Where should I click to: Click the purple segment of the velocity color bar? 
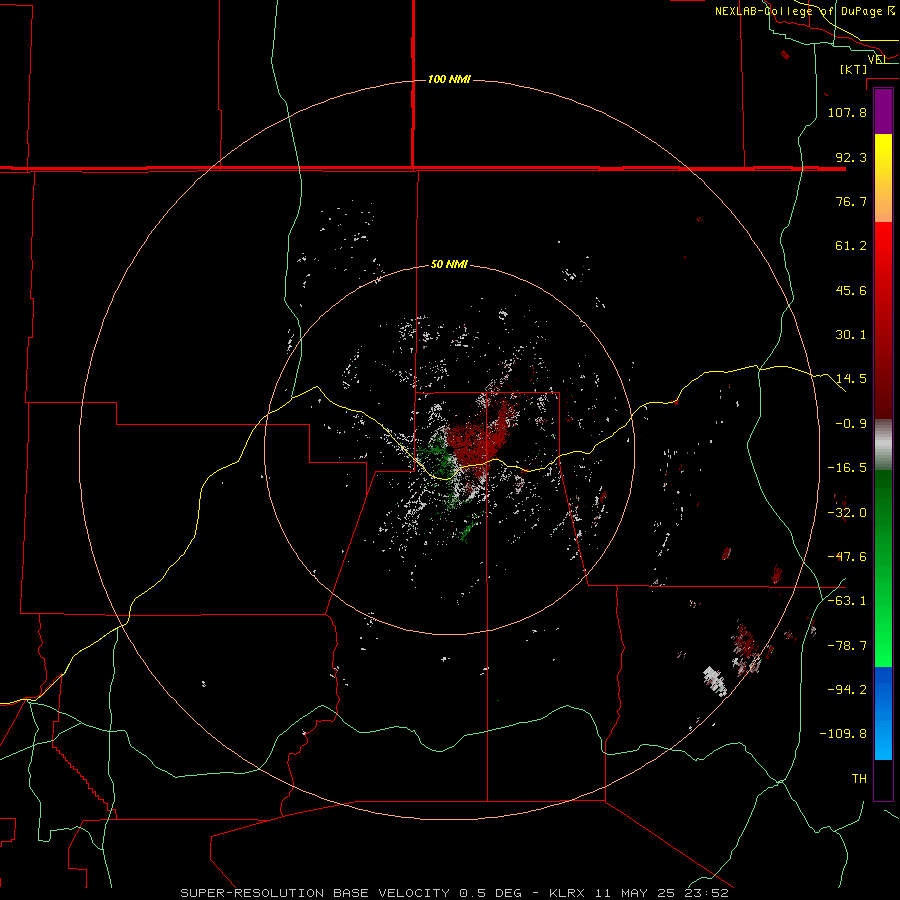tap(883, 112)
